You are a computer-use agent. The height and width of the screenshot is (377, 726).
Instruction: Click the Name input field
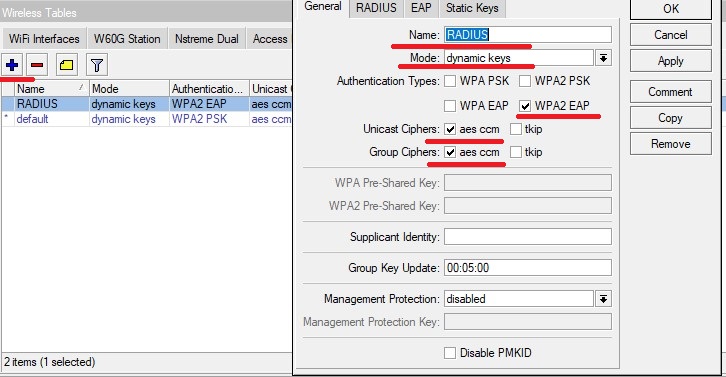(528, 35)
